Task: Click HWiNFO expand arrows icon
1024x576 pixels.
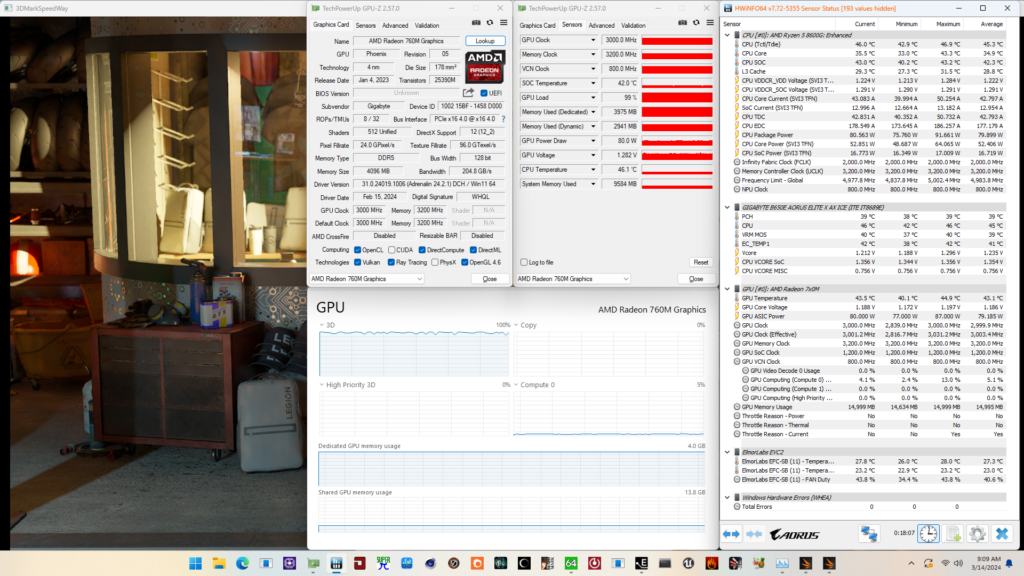Action: [731, 534]
